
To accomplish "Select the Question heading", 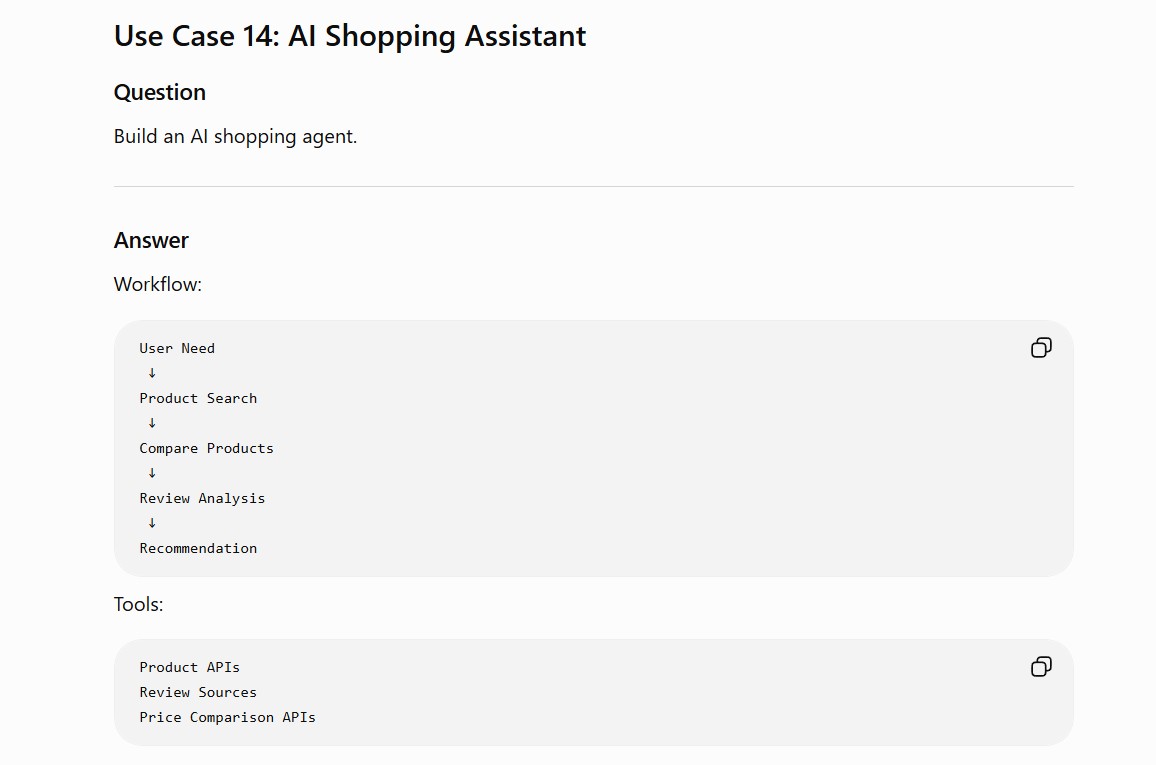I will pos(160,92).
